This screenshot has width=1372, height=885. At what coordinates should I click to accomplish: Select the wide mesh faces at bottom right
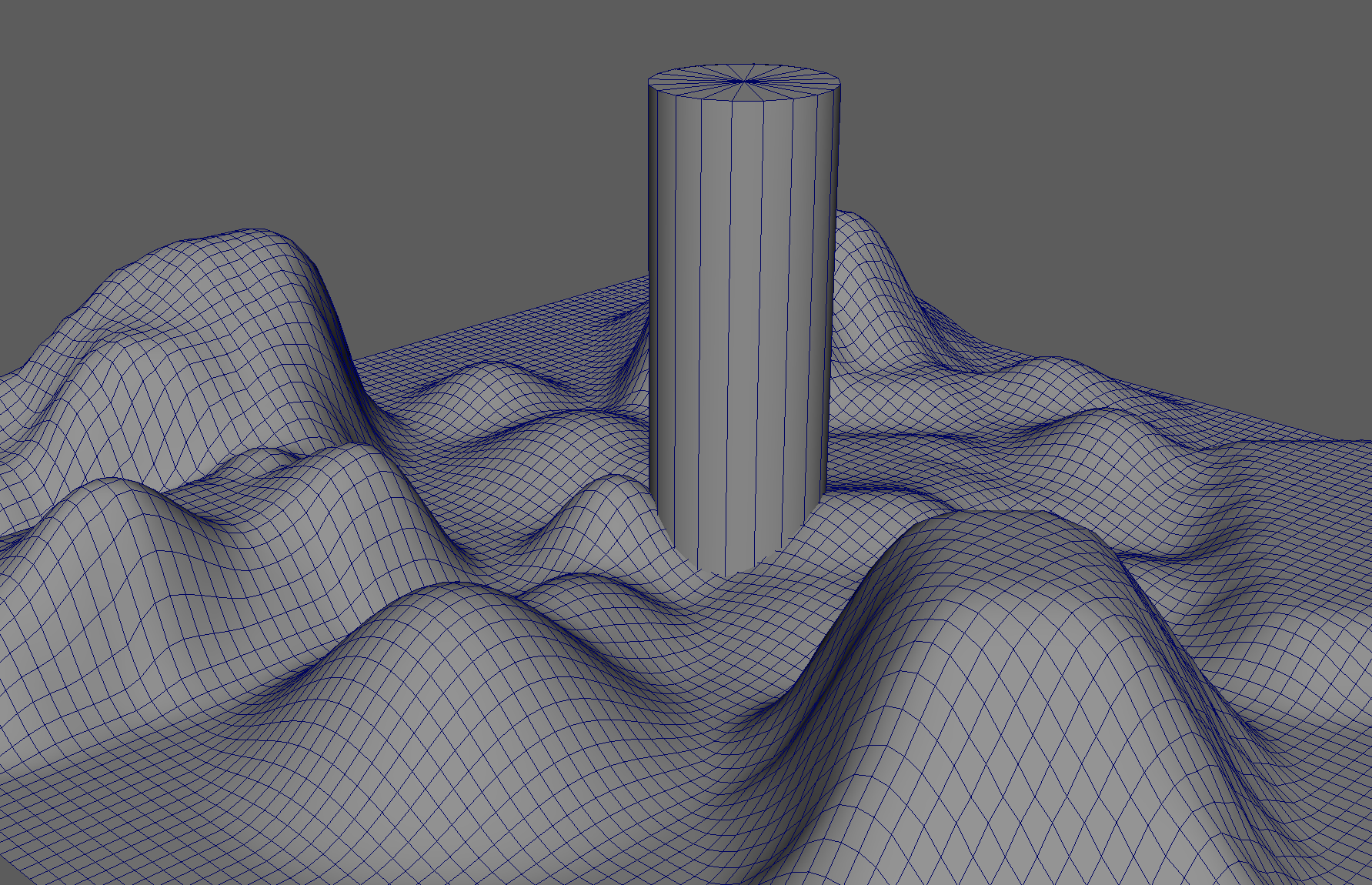pos(1231,808)
